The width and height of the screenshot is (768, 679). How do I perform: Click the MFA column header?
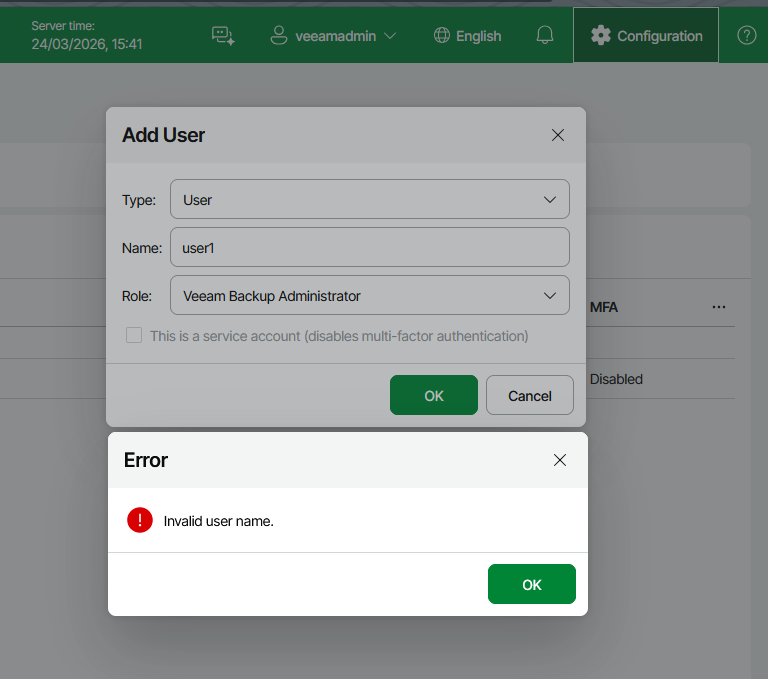(x=603, y=307)
